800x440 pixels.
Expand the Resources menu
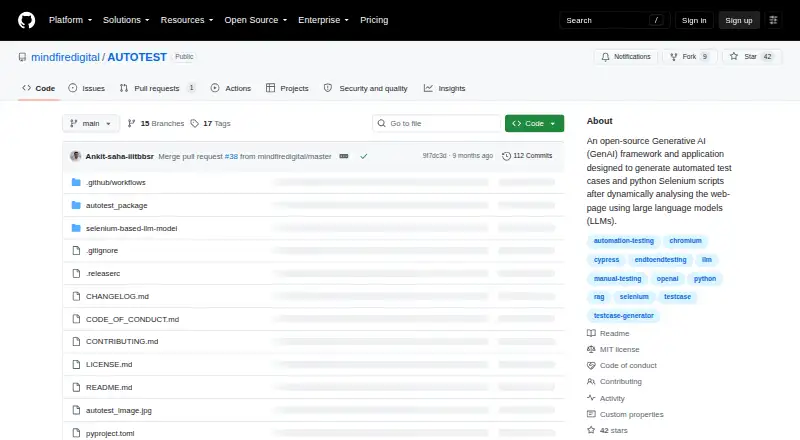(187, 20)
